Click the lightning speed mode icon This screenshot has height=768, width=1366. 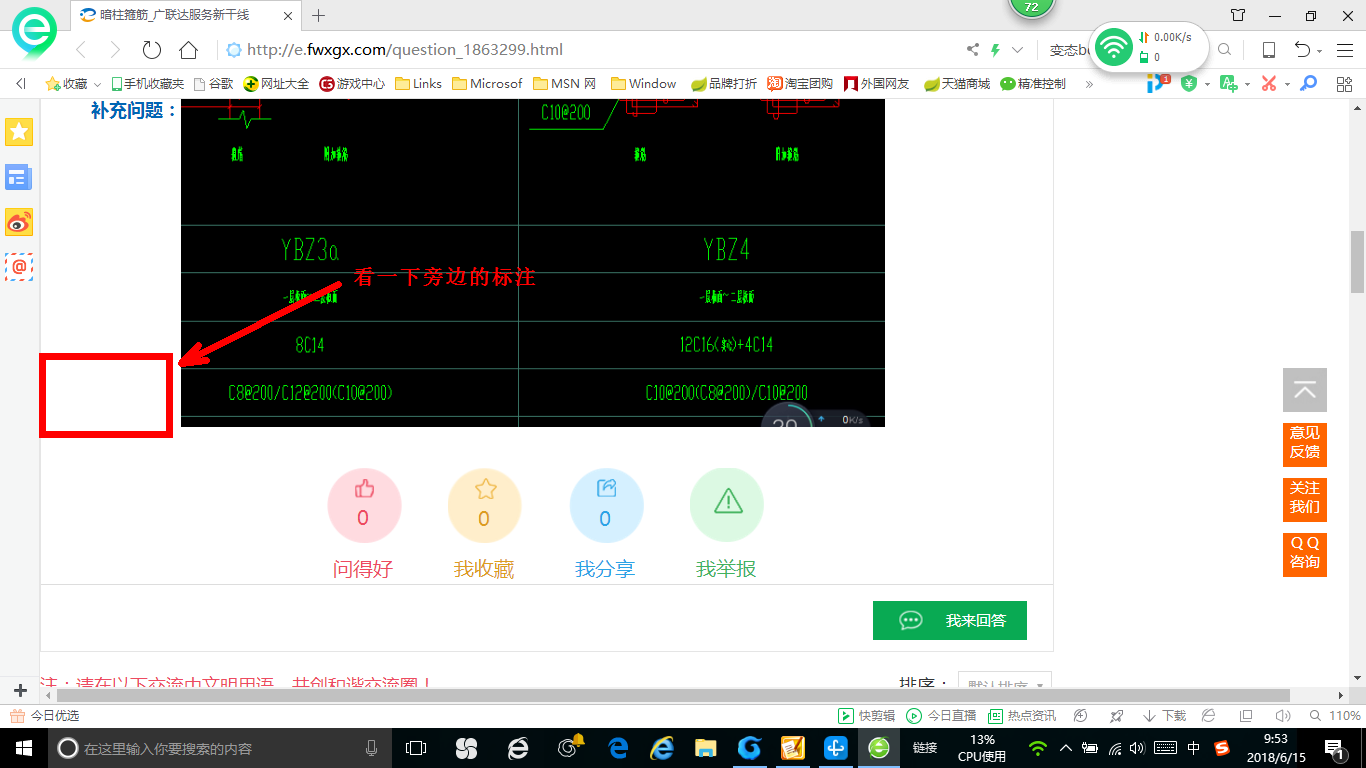coord(995,50)
